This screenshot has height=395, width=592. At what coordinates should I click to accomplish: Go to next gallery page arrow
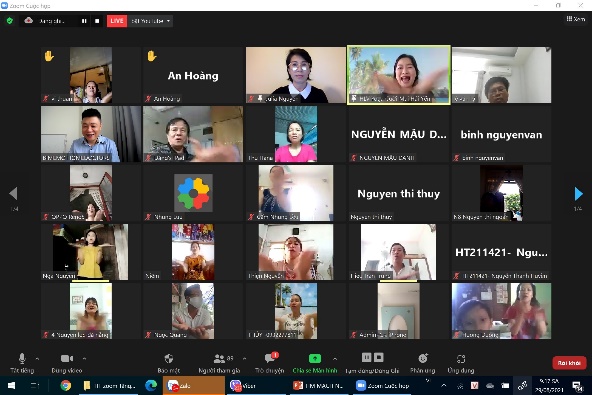point(578,193)
